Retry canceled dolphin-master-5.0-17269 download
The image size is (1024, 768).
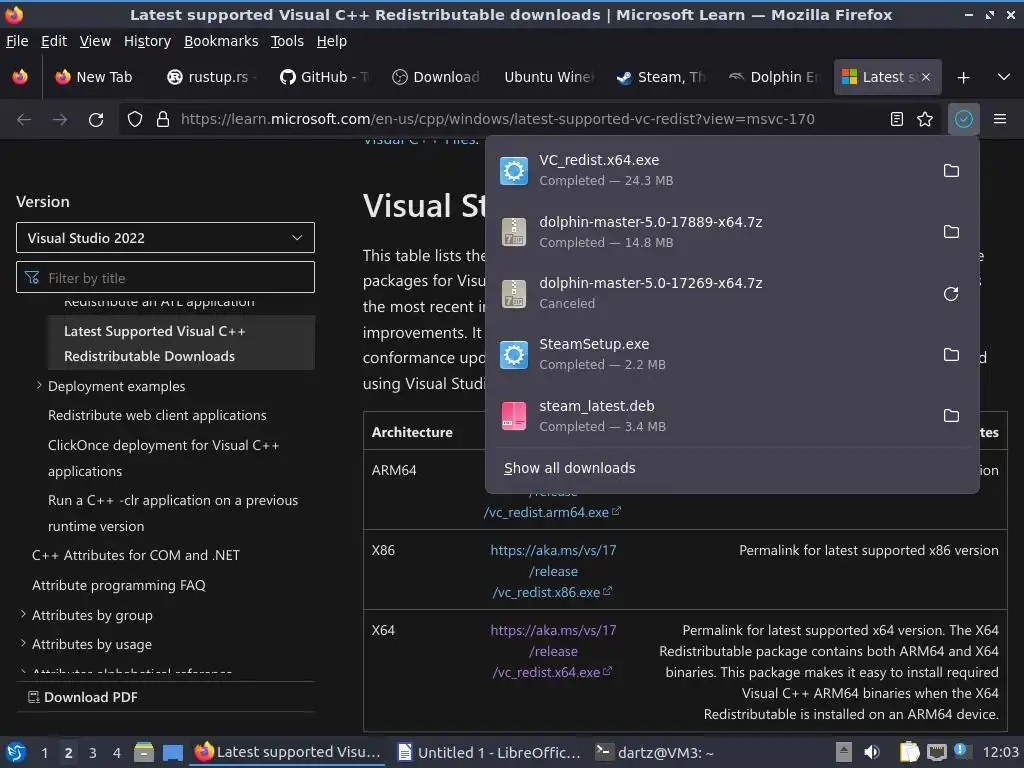951,294
